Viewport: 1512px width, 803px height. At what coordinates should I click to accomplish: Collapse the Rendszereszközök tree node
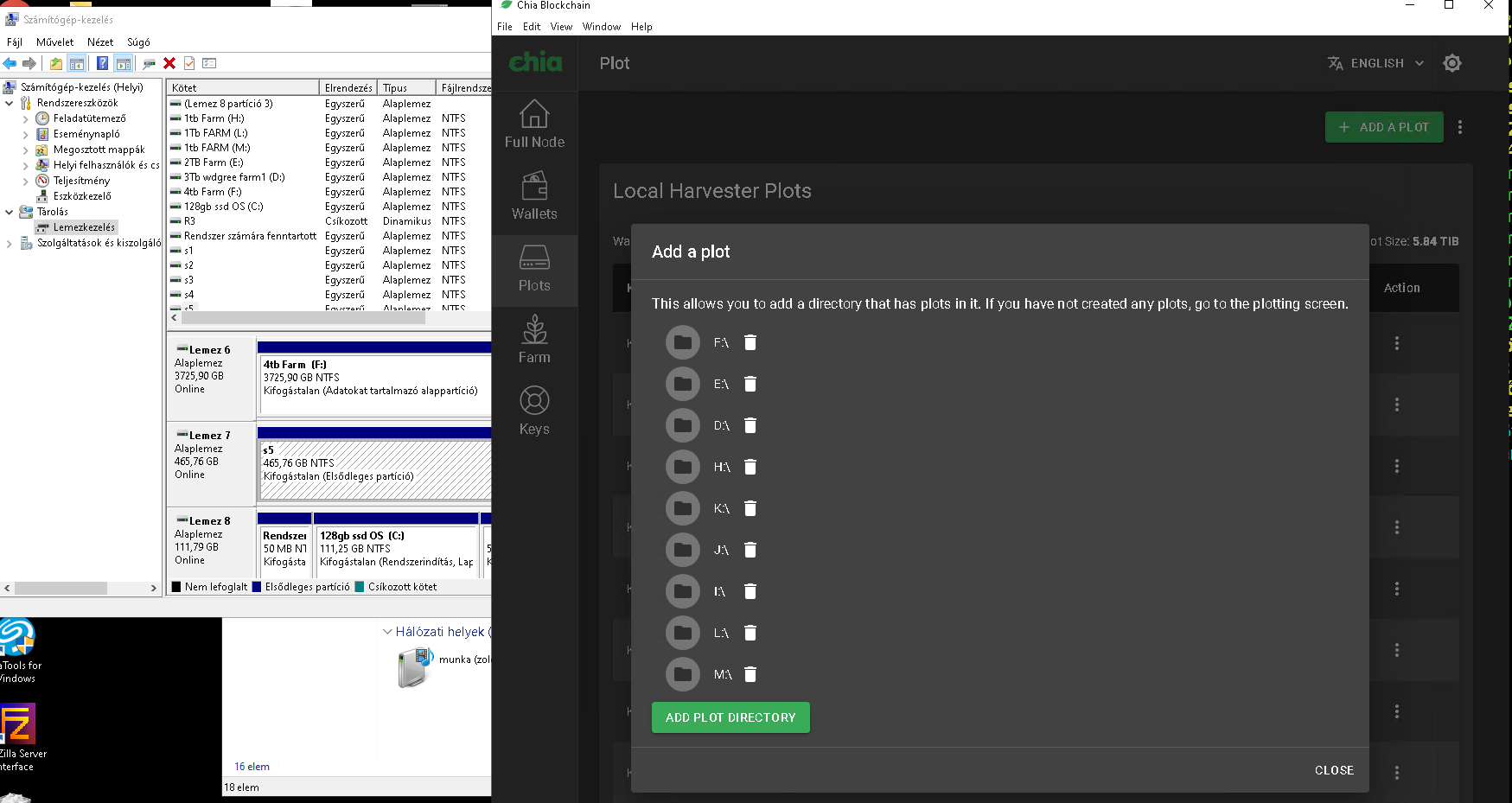10,103
